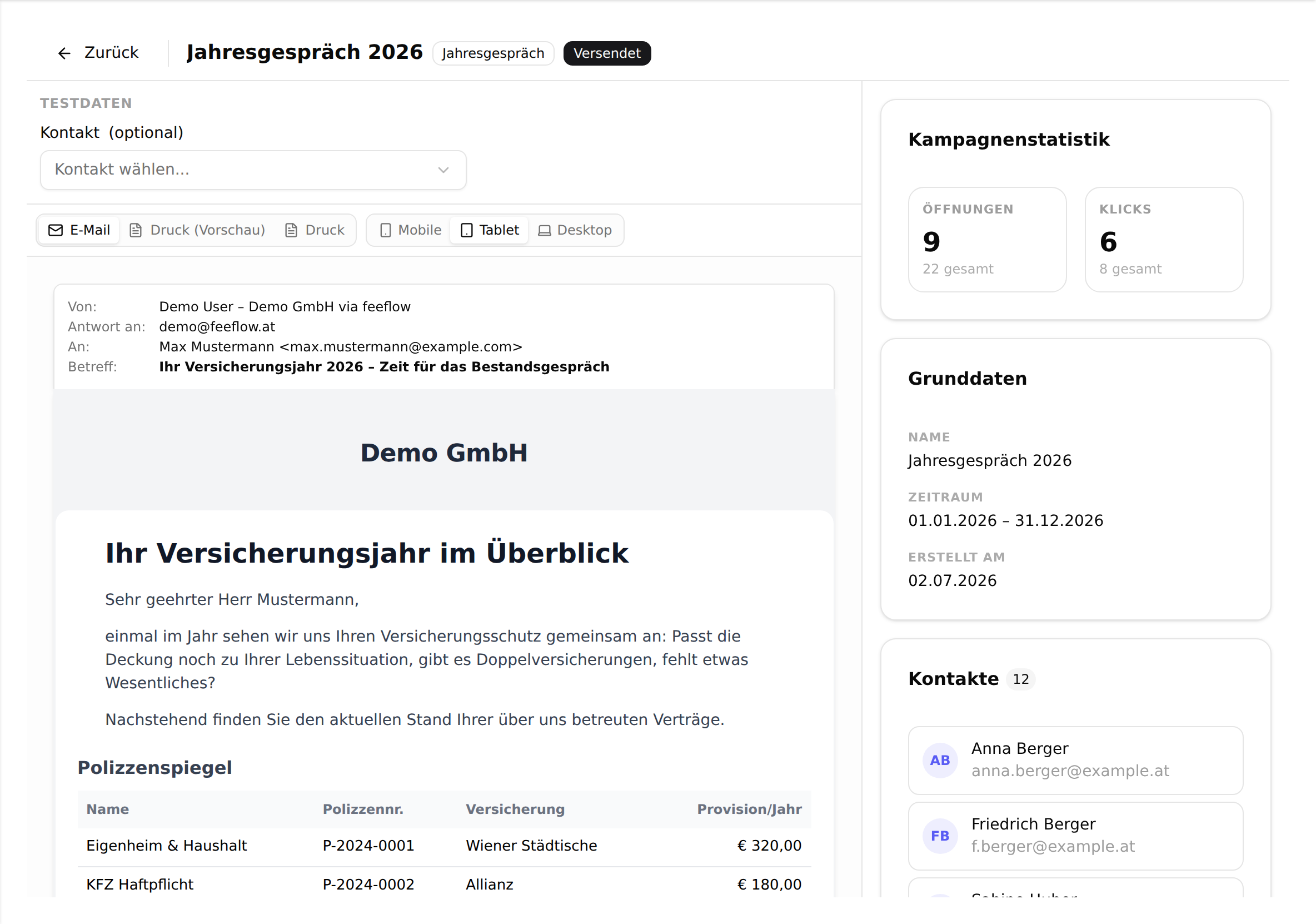Click reply address demo@feeflow.at
The height and width of the screenshot is (924, 1316).
pyautogui.click(x=217, y=327)
